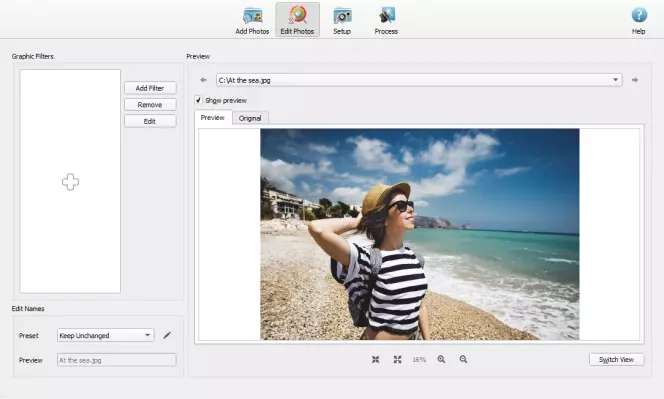Image resolution: width=664 pixels, height=399 pixels.
Task: Select the Edit Photos toolbar icon
Action: [x=297, y=20]
